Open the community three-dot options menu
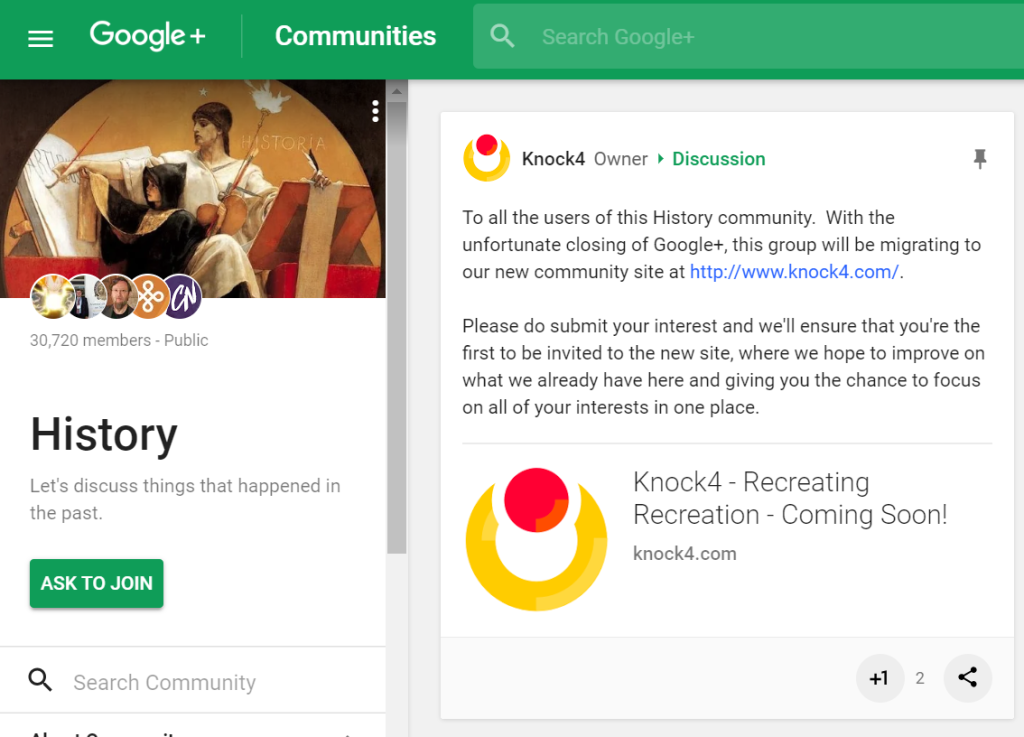The width and height of the screenshot is (1024, 737). pos(375,111)
